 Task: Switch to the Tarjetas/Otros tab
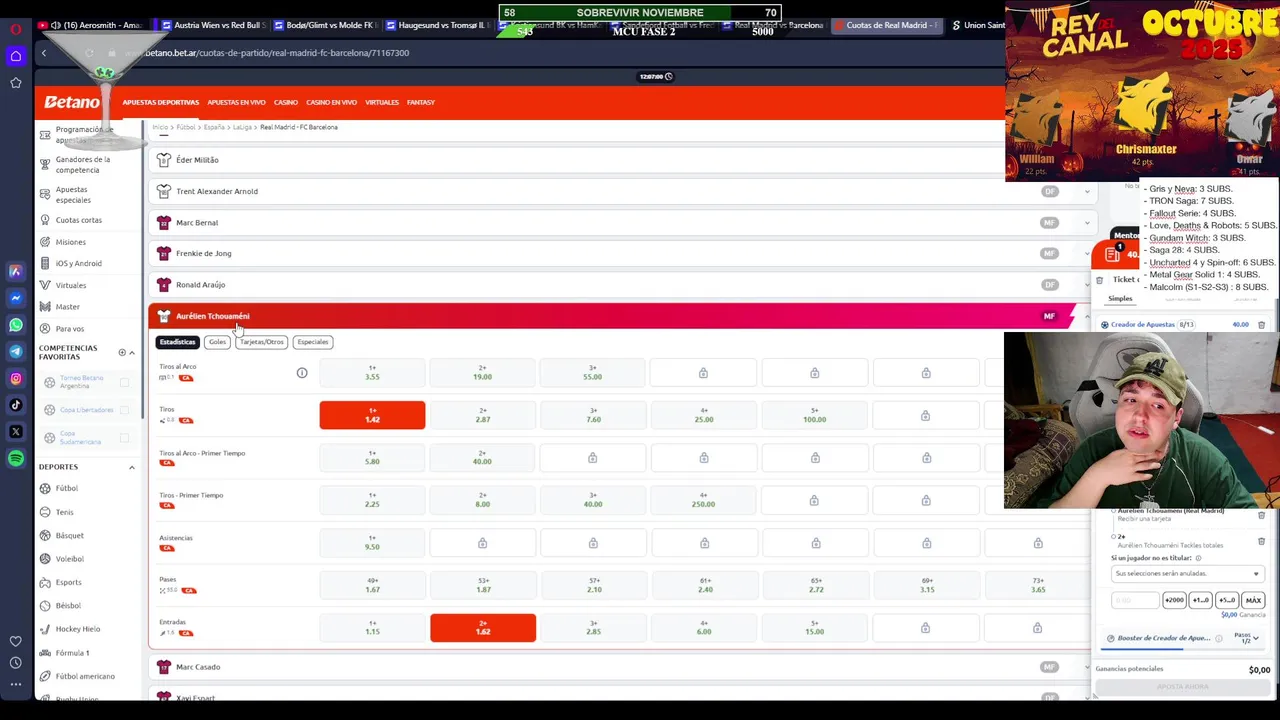(x=261, y=342)
